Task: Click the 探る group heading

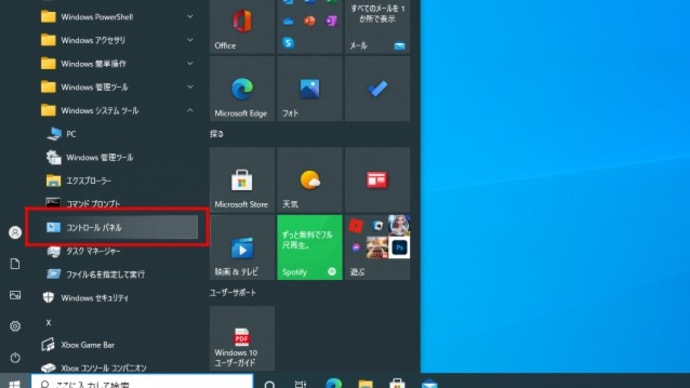Action: 217,134
